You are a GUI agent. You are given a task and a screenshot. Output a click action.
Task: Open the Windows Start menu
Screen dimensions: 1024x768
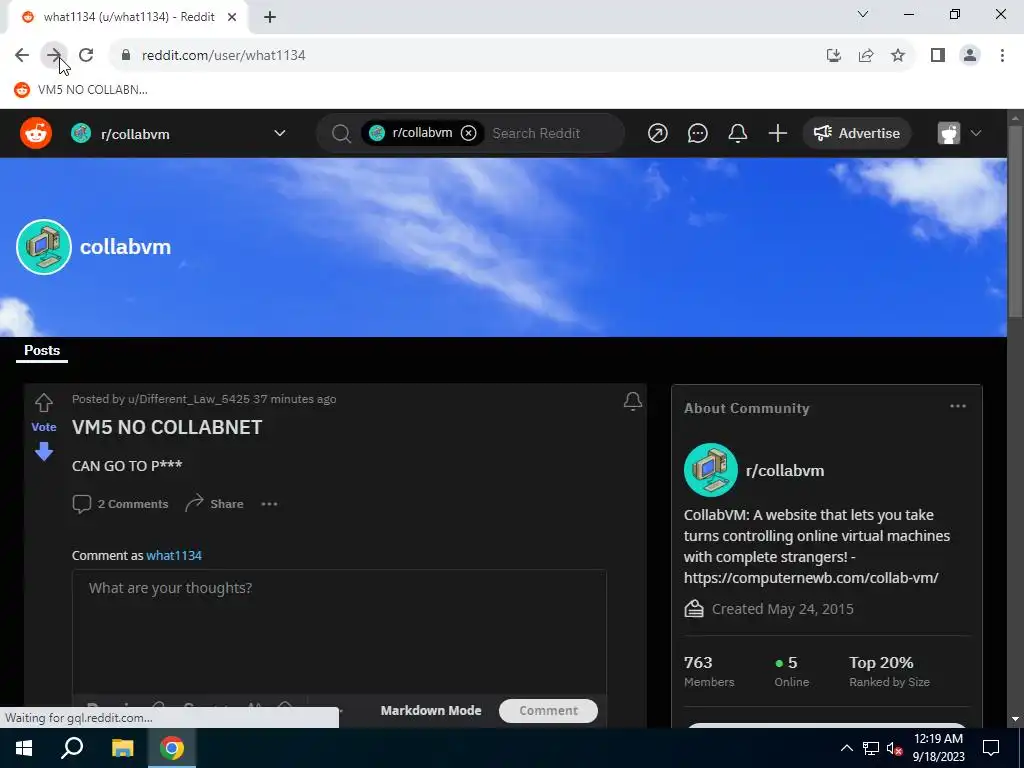tap(24, 748)
